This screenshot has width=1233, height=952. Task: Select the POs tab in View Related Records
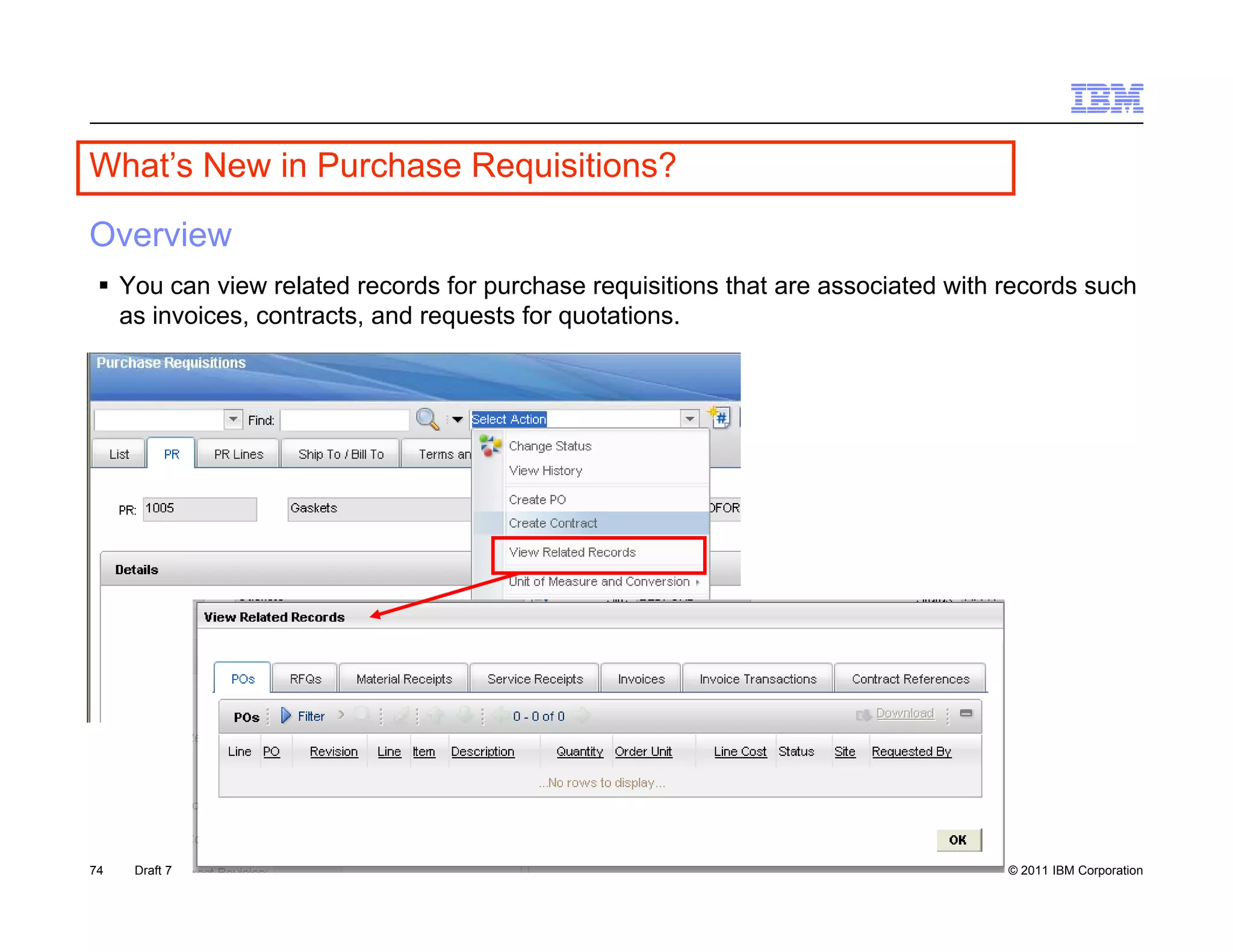tap(243, 679)
